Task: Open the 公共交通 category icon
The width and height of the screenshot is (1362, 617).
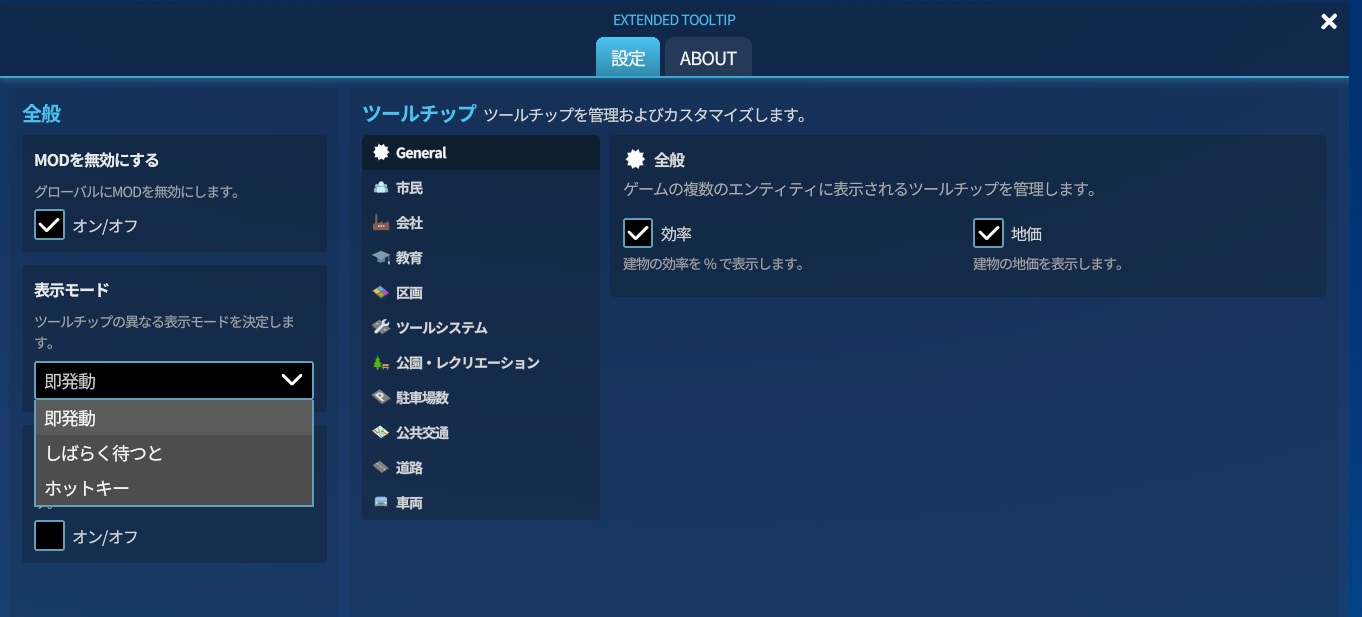Action: click(x=381, y=432)
